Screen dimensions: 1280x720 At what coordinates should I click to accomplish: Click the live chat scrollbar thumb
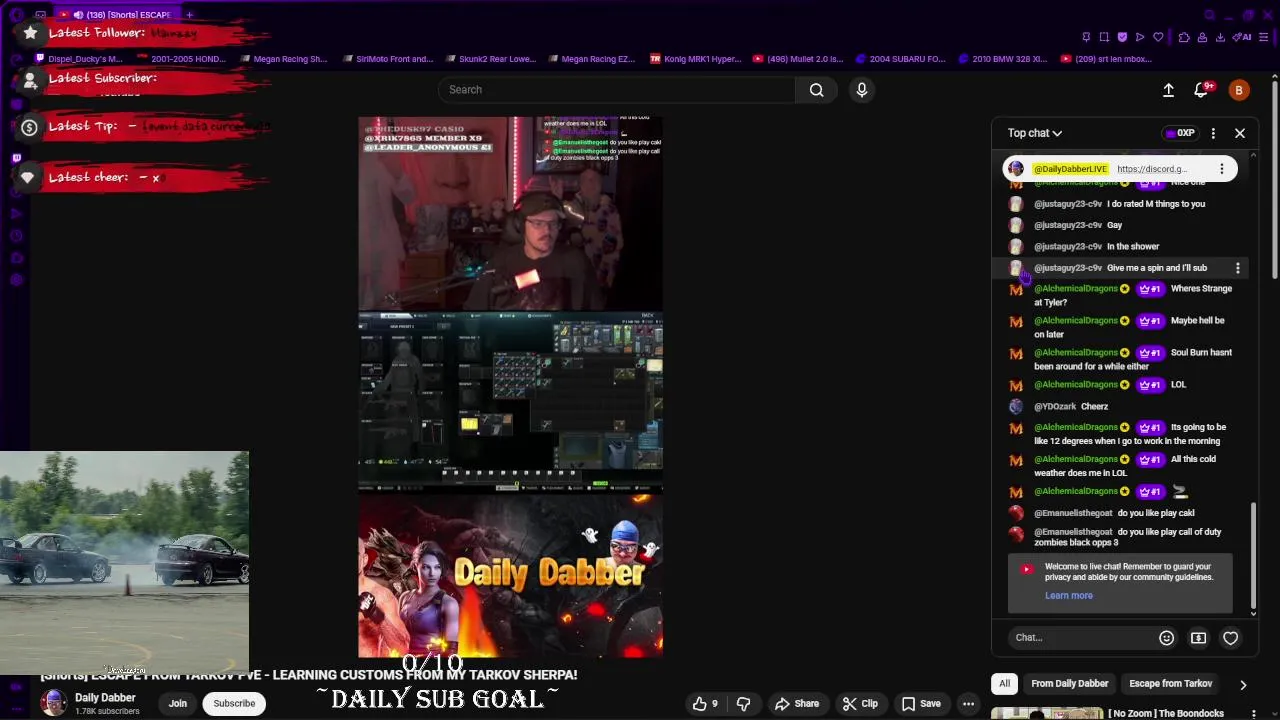point(1253,555)
